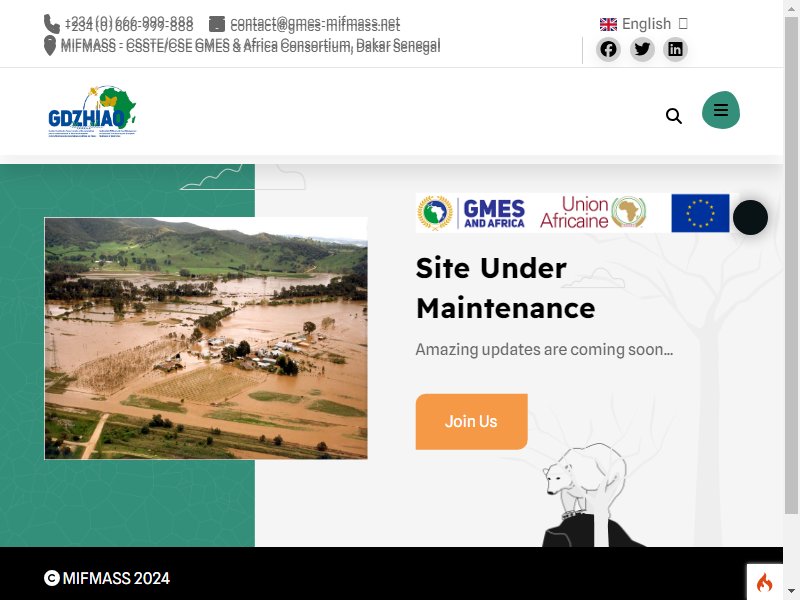
Task: Click the search magnifier icon
Action: [x=673, y=116]
